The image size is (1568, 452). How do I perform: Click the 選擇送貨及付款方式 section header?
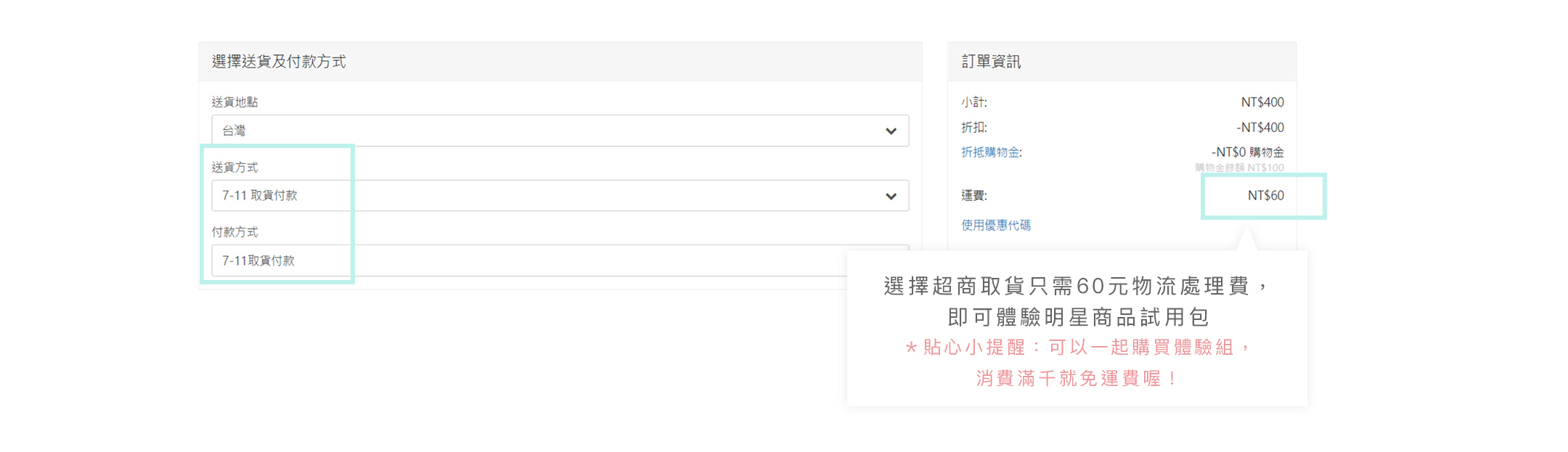(279, 62)
